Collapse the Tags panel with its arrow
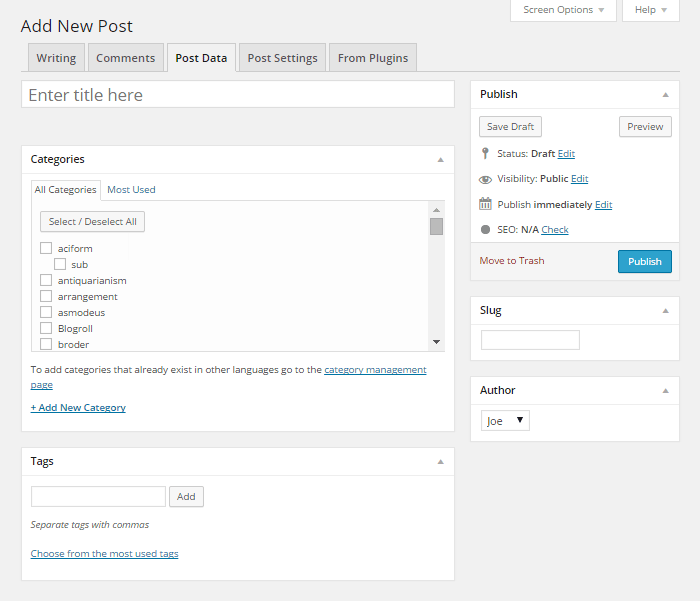Image resolution: width=700 pixels, height=601 pixels. (x=440, y=462)
